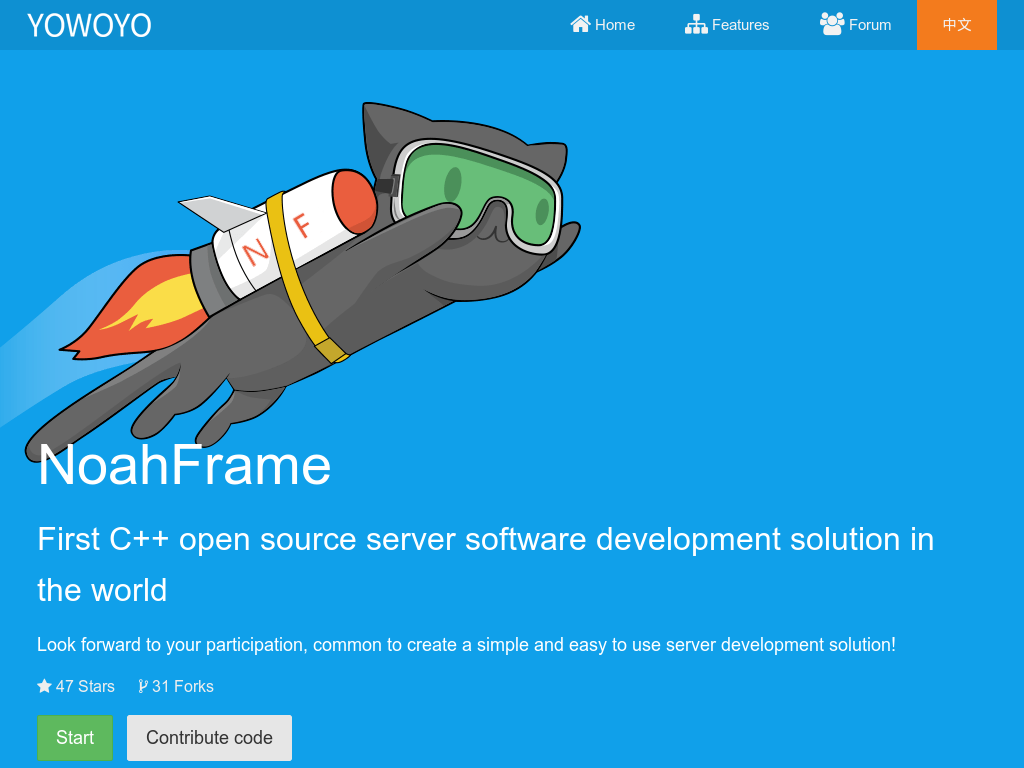Click the Contribute code button
Viewport: 1024px width, 768px height.
[210, 738]
